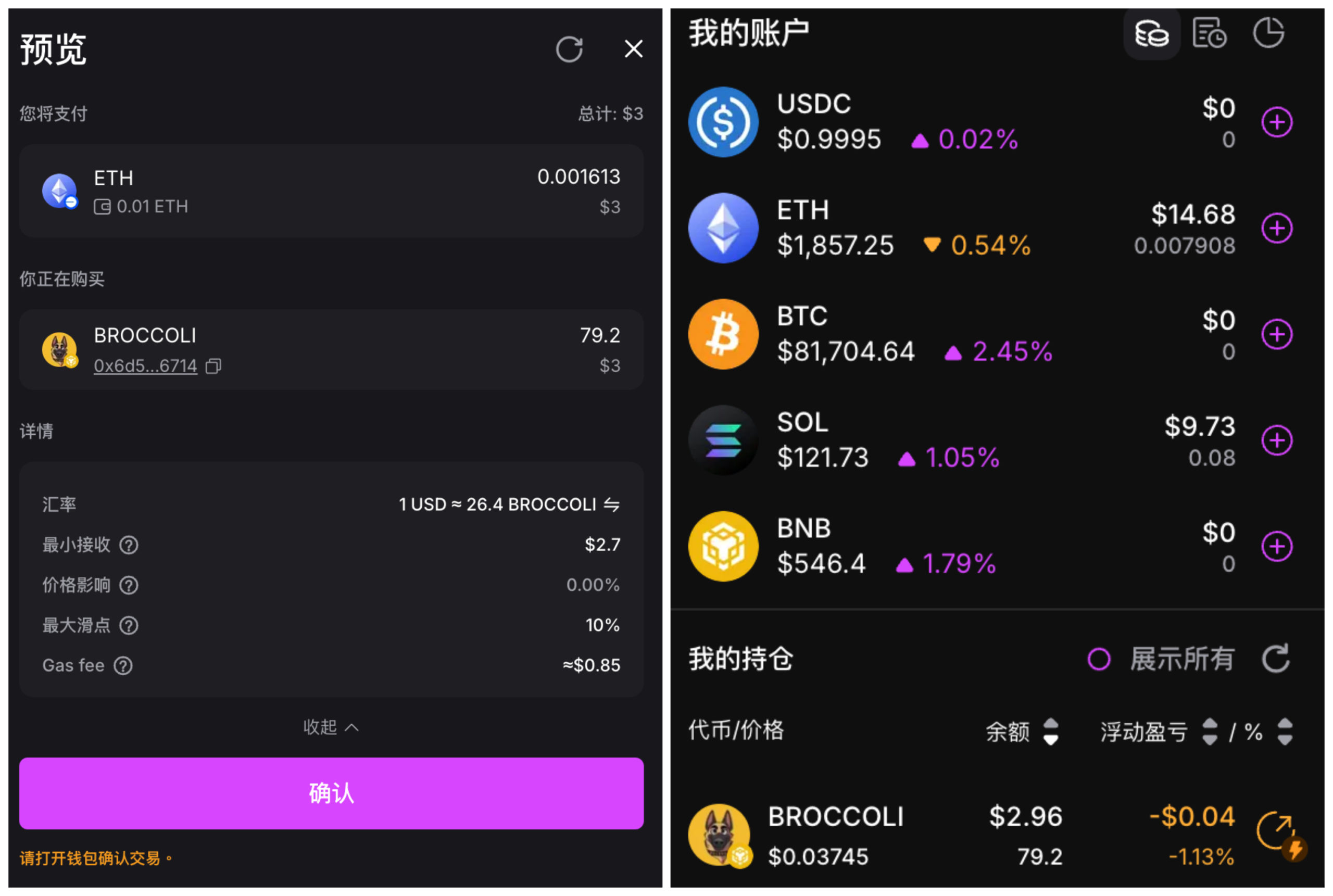This screenshot has width=1333, height=896.
Task: Click the Gas fee help icon
Action: pyautogui.click(x=123, y=666)
